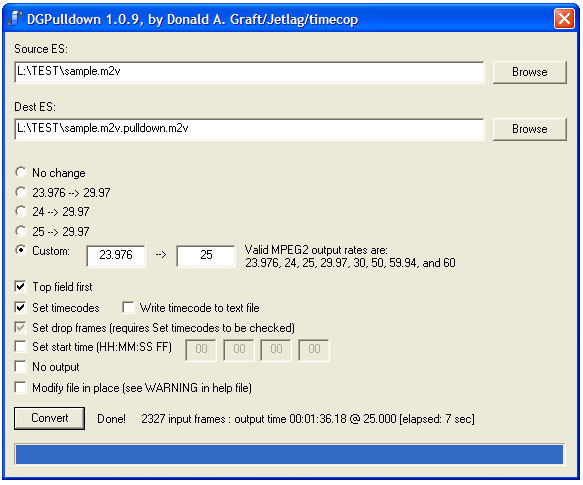Click the DGPulldown title bar app icon
Image resolution: width=583 pixels, height=485 pixels.
click(x=15, y=19)
